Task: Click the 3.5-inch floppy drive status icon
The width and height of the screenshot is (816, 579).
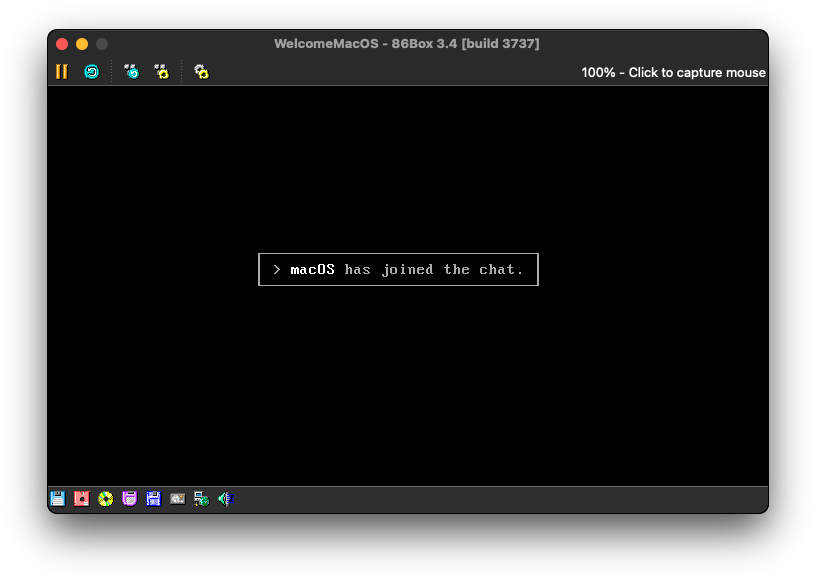Action: (x=58, y=498)
